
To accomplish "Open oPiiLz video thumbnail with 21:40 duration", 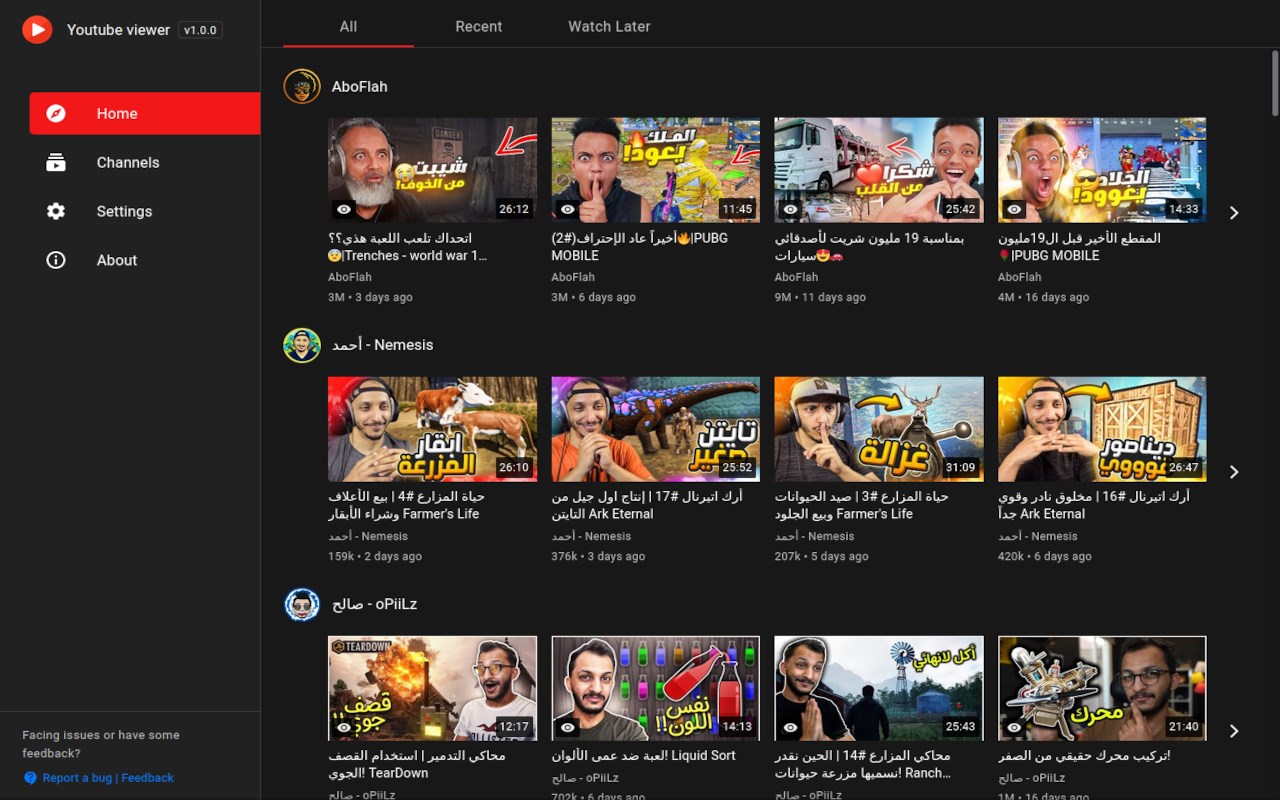I will [x=1102, y=688].
